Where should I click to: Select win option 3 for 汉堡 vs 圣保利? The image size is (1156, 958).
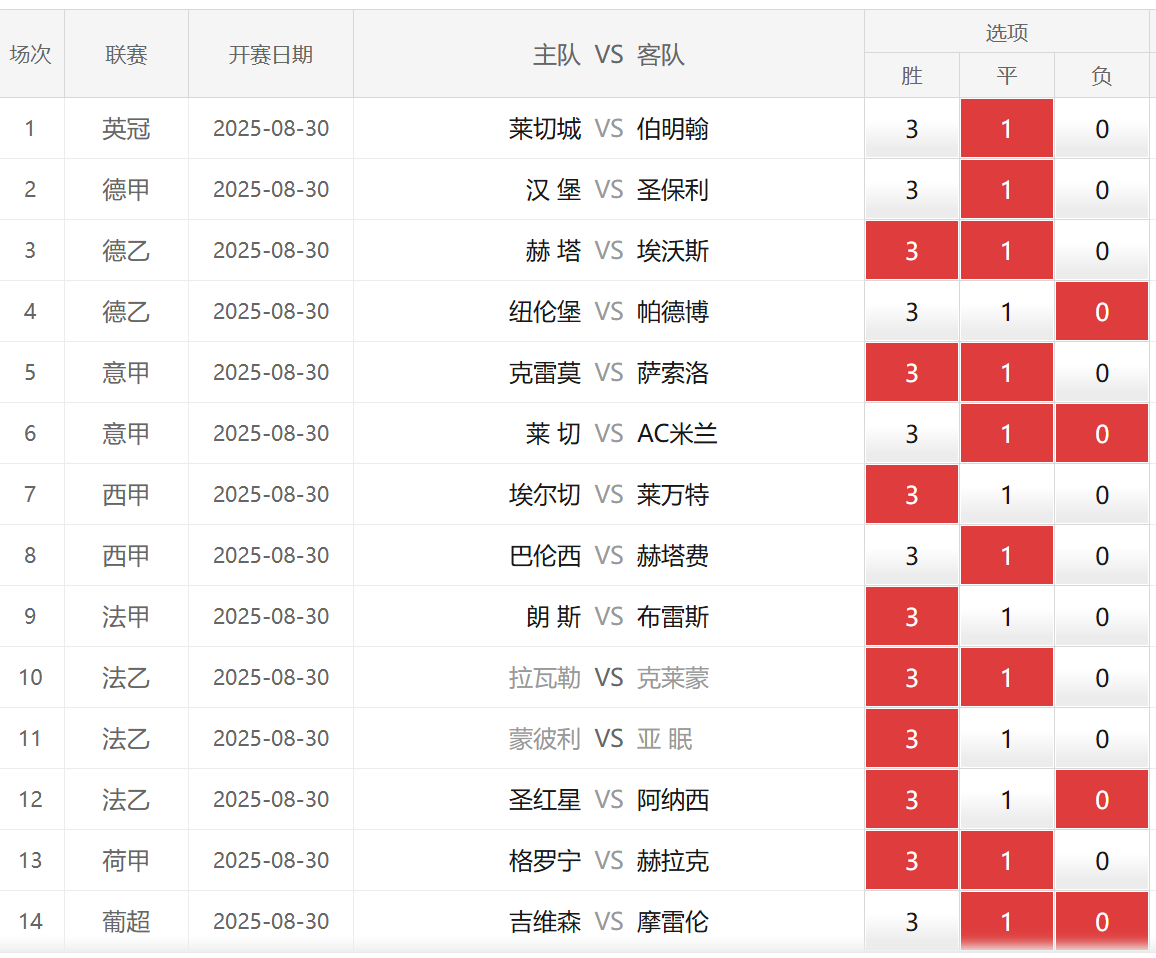coord(912,190)
